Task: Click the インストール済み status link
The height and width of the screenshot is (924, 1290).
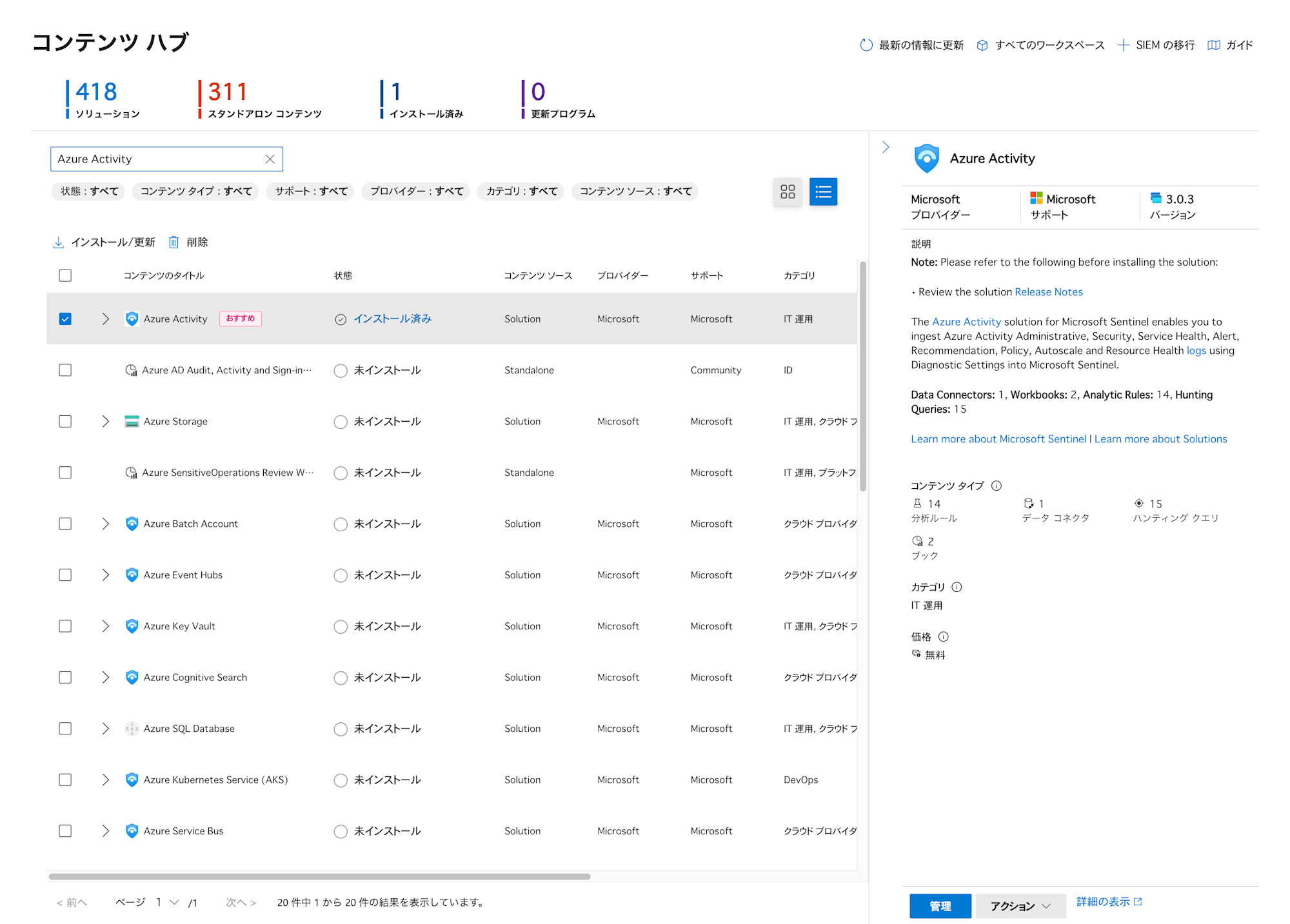Action: point(392,319)
